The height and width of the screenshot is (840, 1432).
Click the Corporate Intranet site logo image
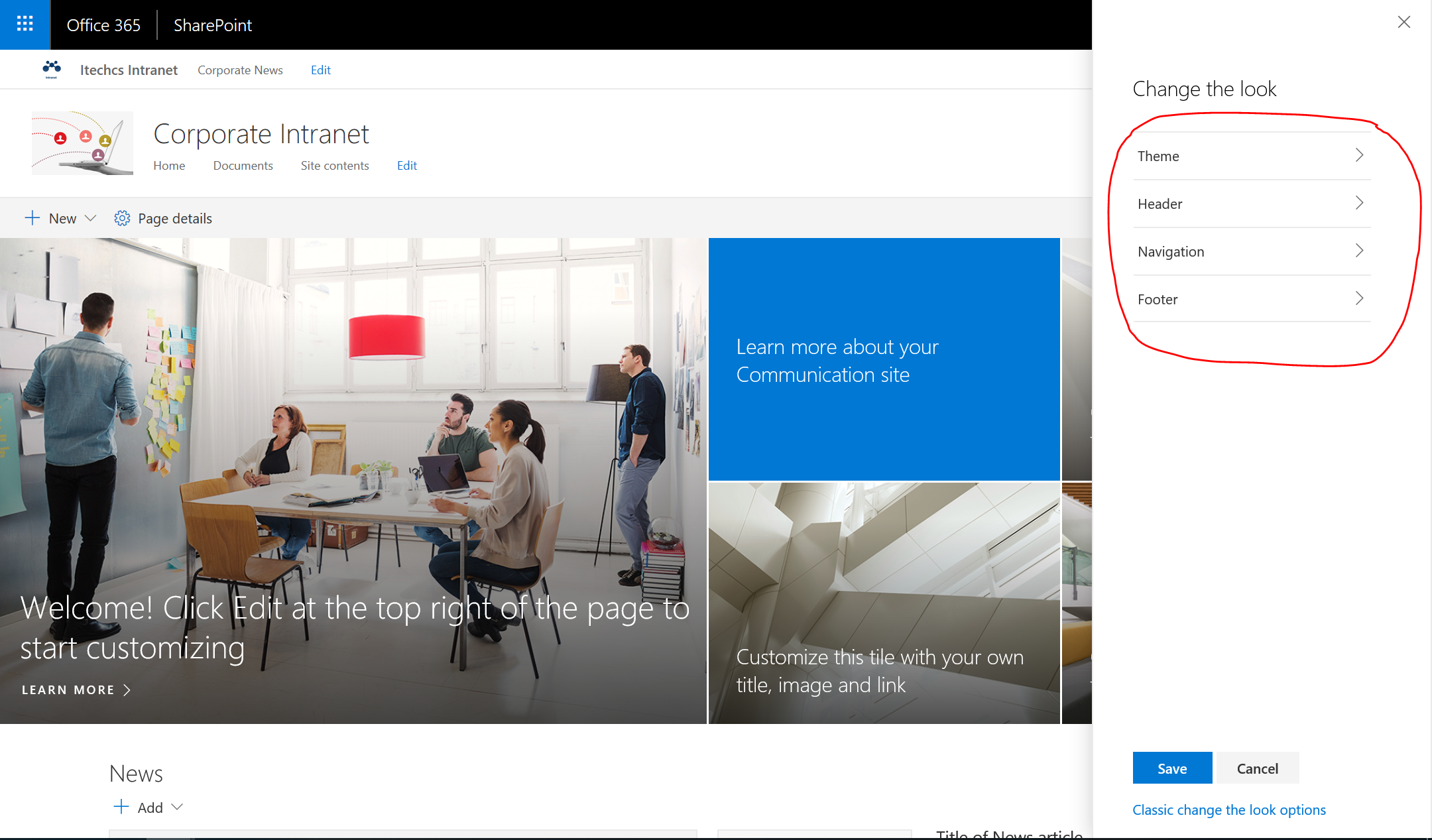tap(82, 143)
